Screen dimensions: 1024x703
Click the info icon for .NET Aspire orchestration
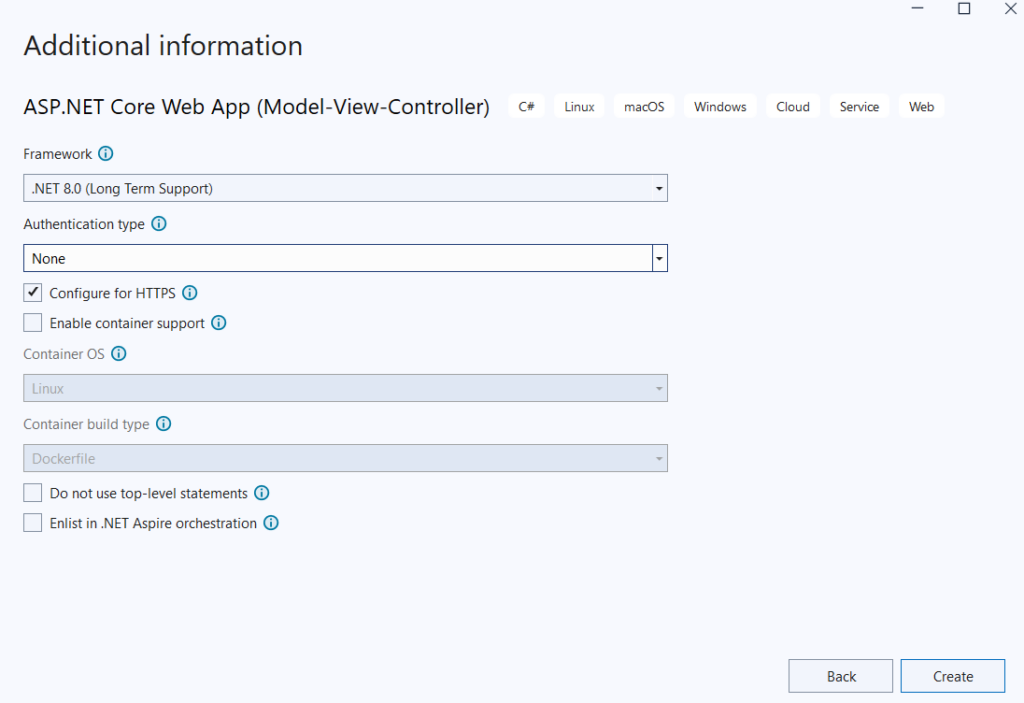click(x=271, y=523)
